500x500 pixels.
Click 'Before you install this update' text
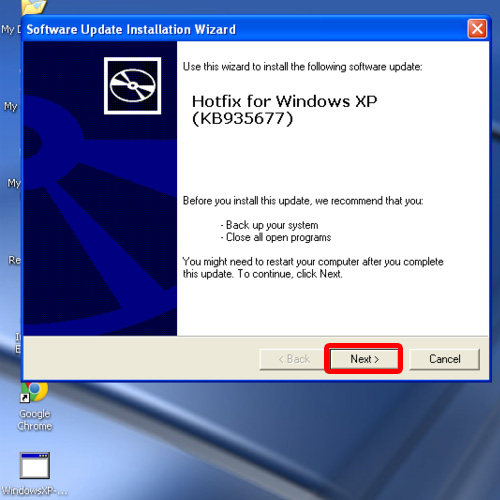coord(303,201)
